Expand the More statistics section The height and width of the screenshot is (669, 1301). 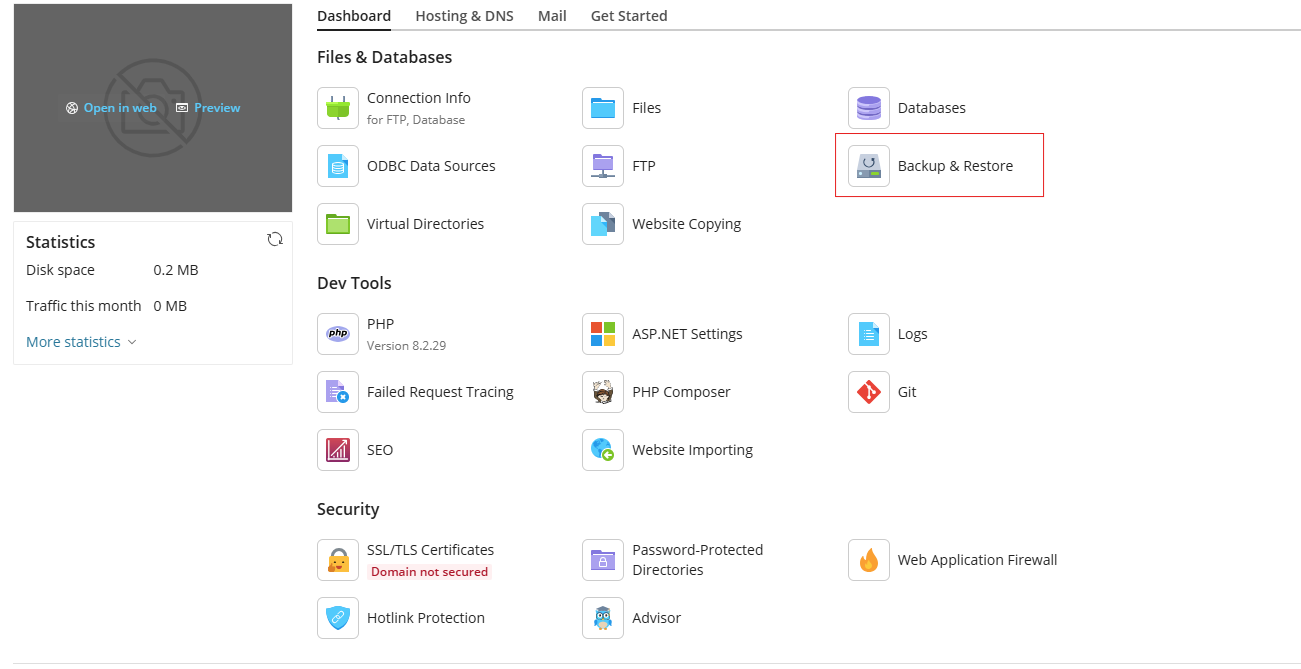pos(81,342)
